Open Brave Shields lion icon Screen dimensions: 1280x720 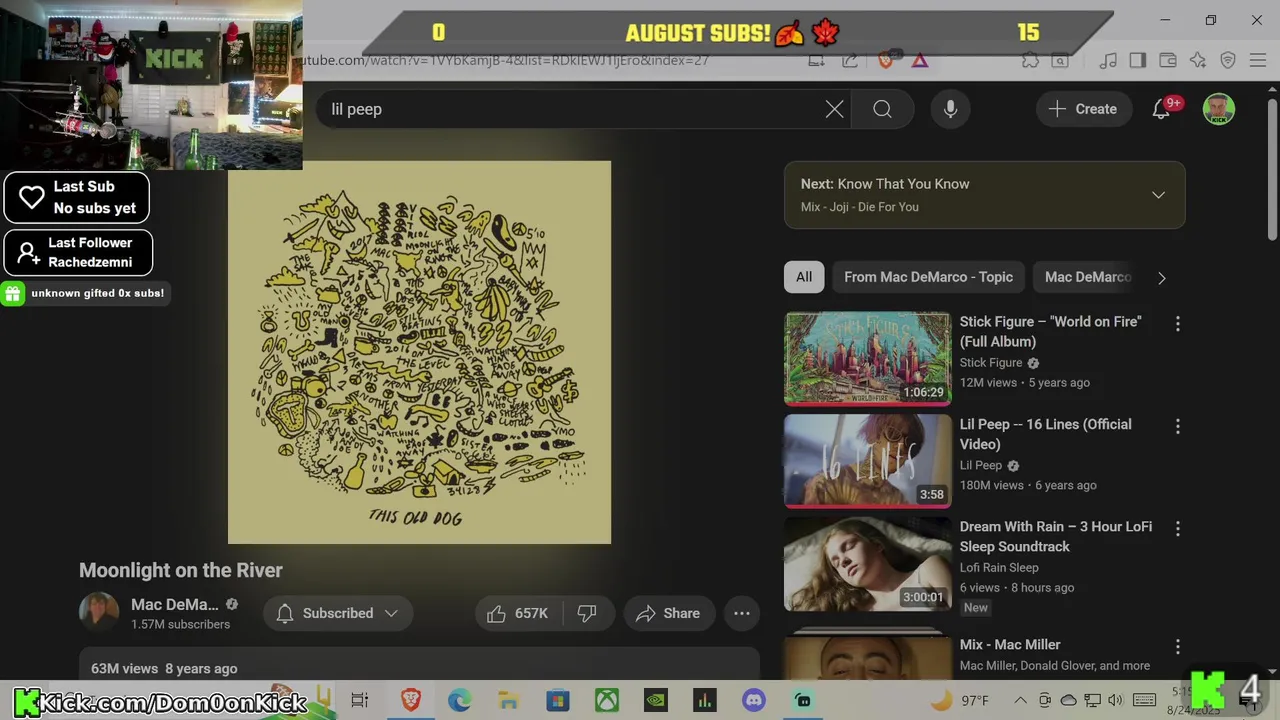885,60
